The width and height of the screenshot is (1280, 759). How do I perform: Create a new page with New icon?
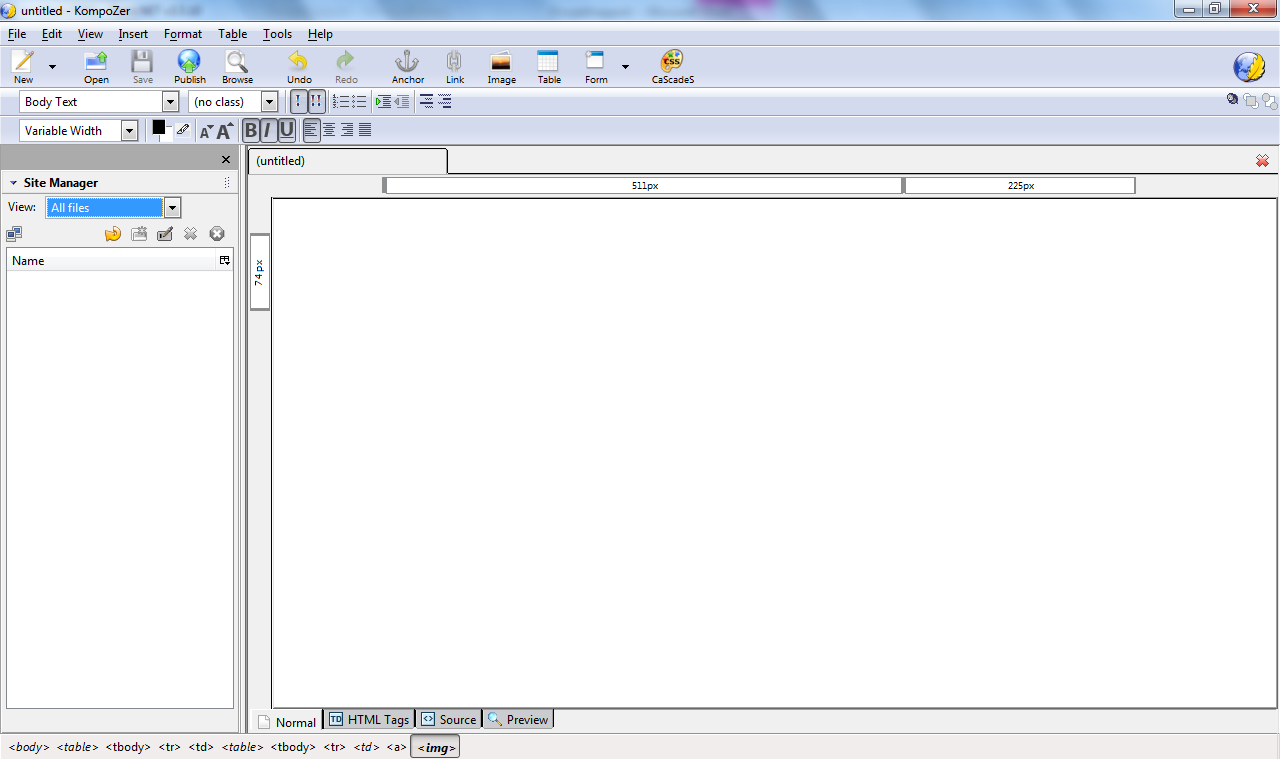[x=23, y=67]
